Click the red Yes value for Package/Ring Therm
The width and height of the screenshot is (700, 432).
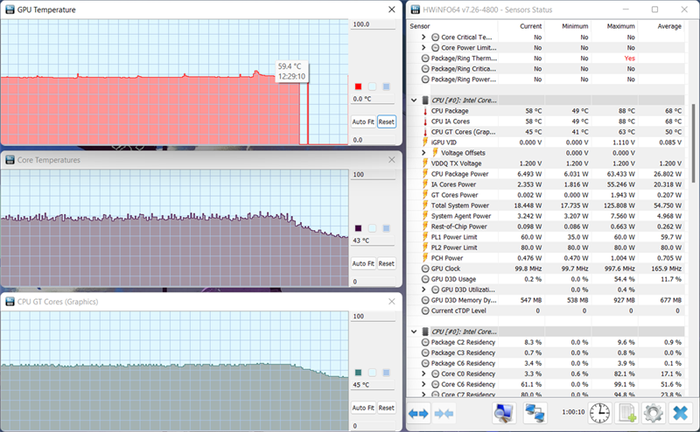pos(629,58)
